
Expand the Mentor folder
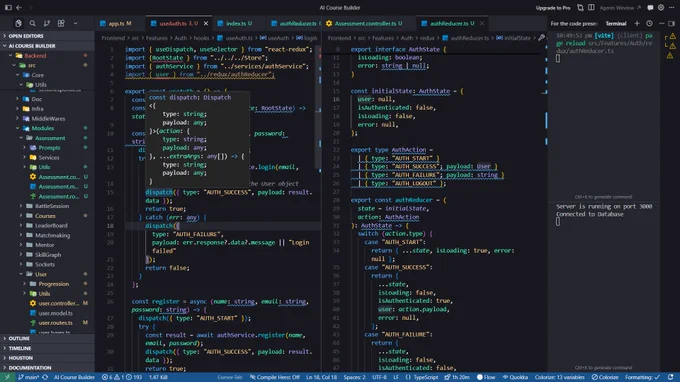point(47,245)
